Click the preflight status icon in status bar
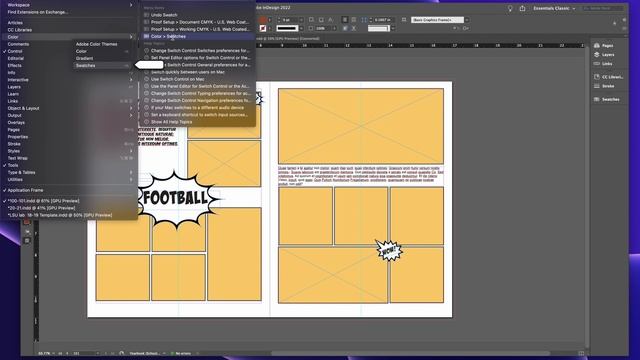Image resolution: width=640 pixels, height=360 pixels. 172,353
